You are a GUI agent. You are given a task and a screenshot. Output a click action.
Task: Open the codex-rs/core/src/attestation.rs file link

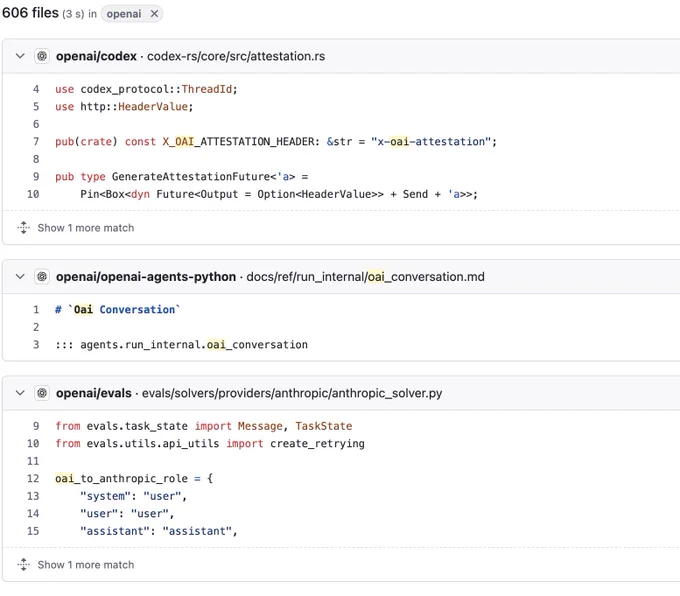(x=236, y=56)
